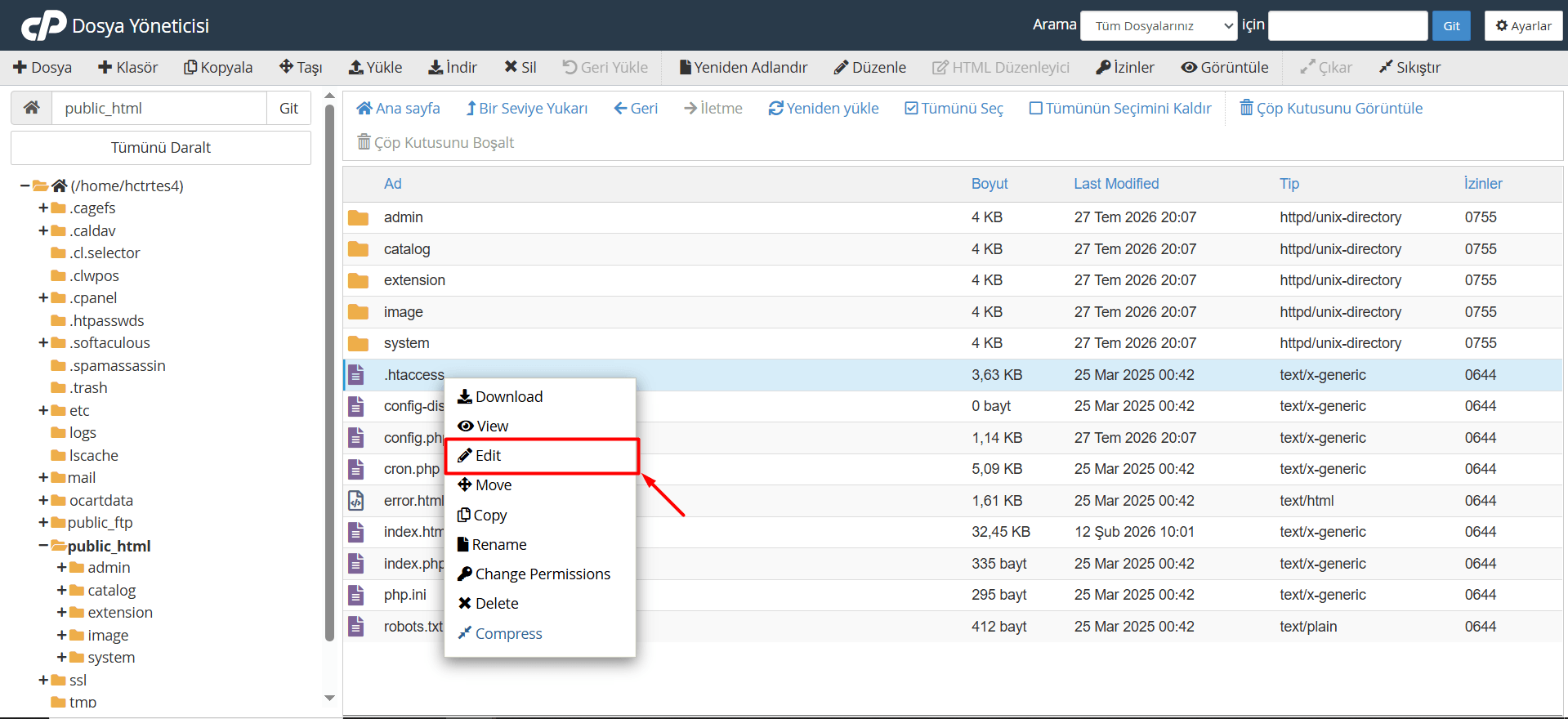Viewport: 1568px width, 719px height.
Task: Click the .htaccess file icon
Action: (x=356, y=375)
